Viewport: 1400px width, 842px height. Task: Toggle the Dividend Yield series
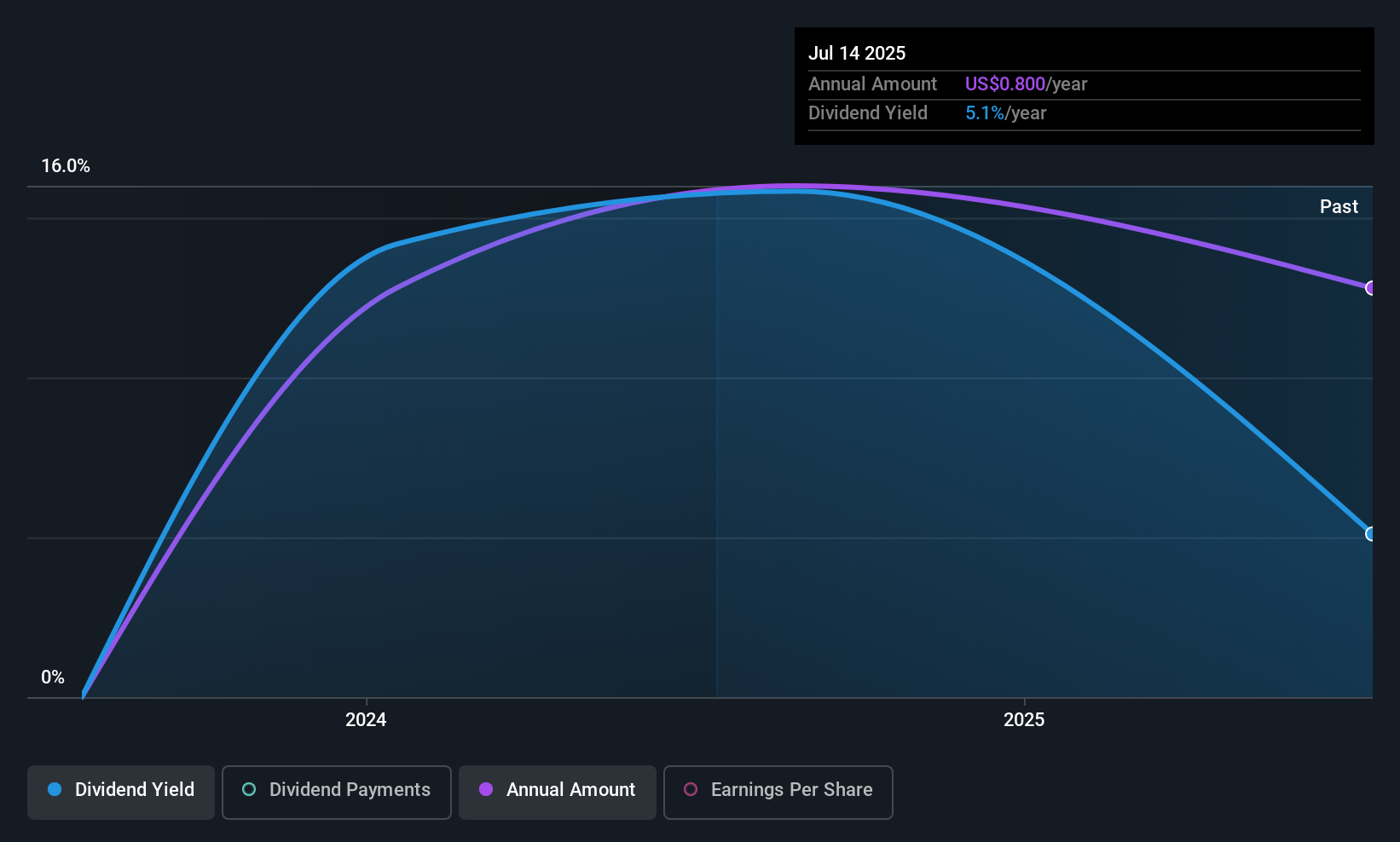pos(121,792)
